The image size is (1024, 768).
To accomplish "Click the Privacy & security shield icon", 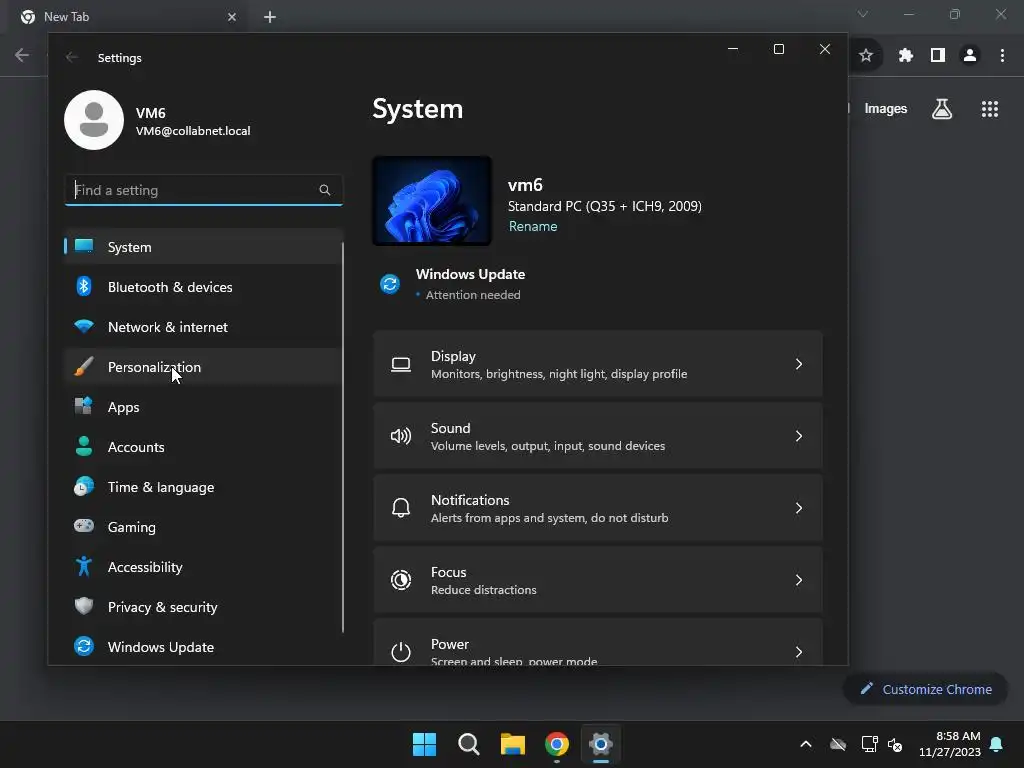I will (84, 606).
